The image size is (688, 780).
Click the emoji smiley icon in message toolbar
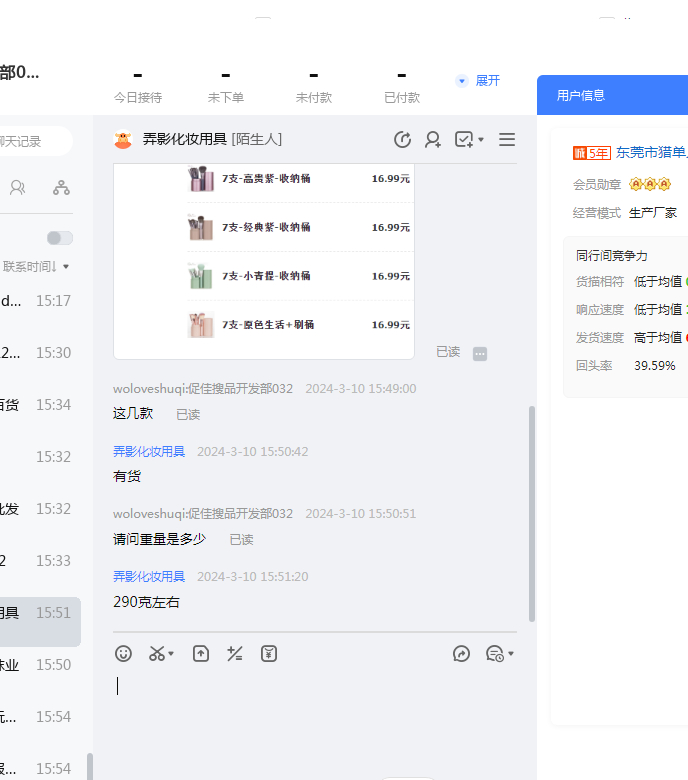click(123, 654)
